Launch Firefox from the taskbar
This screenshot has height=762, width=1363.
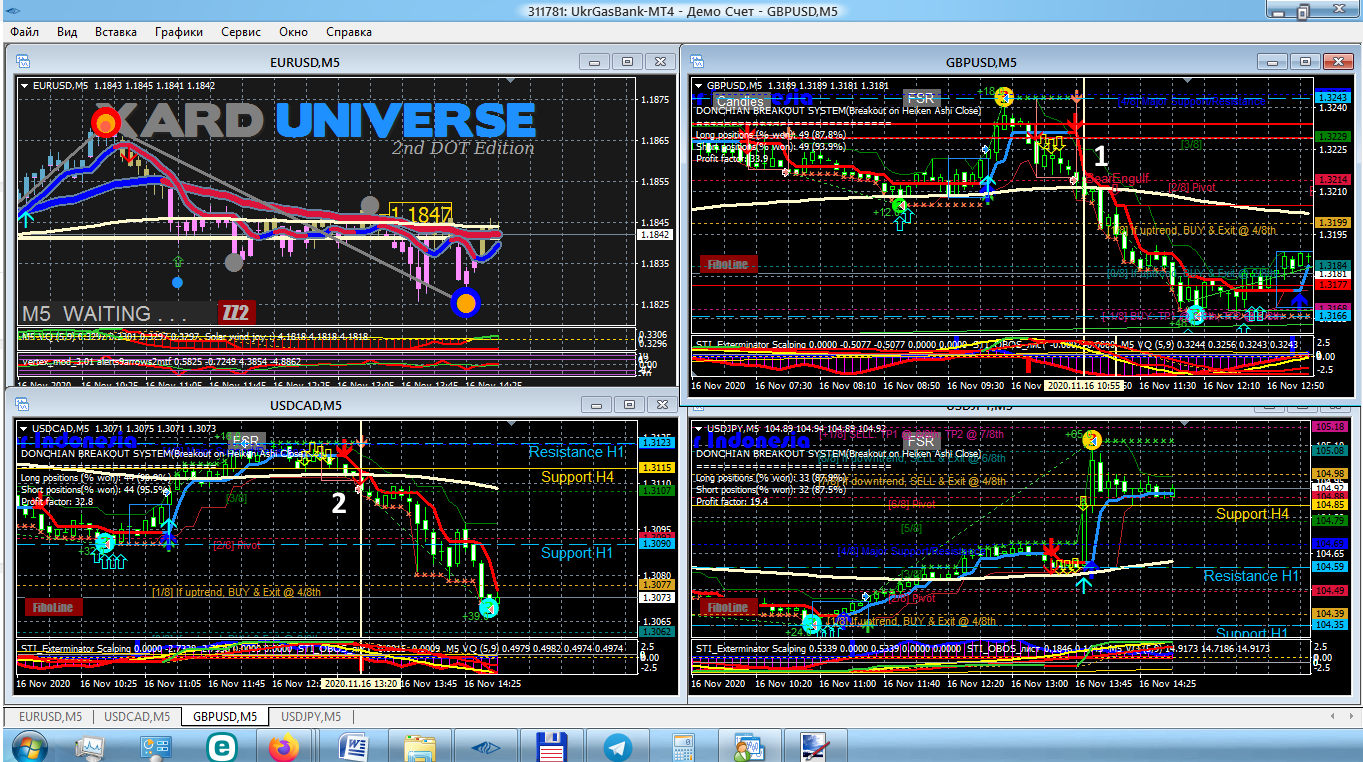[285, 747]
